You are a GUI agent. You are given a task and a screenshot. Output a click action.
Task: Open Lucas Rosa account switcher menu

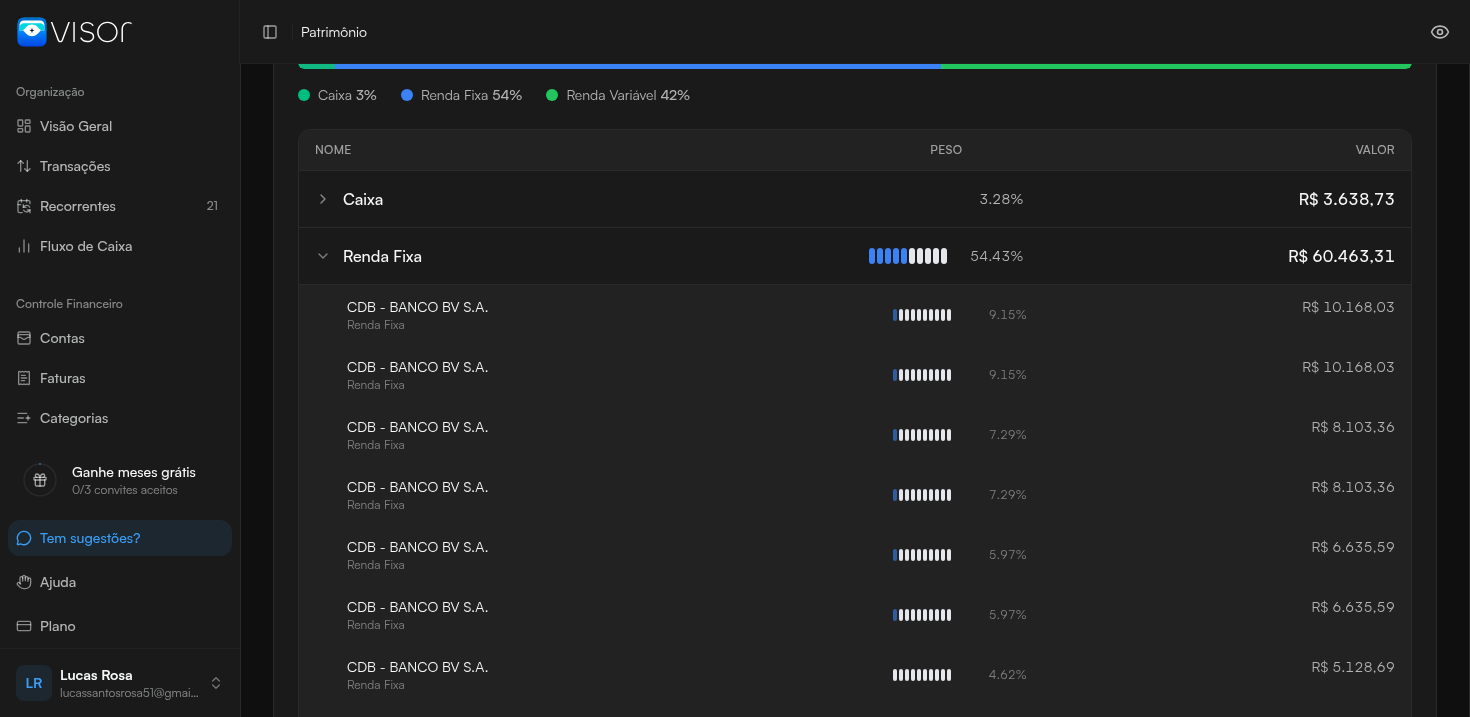coord(216,683)
